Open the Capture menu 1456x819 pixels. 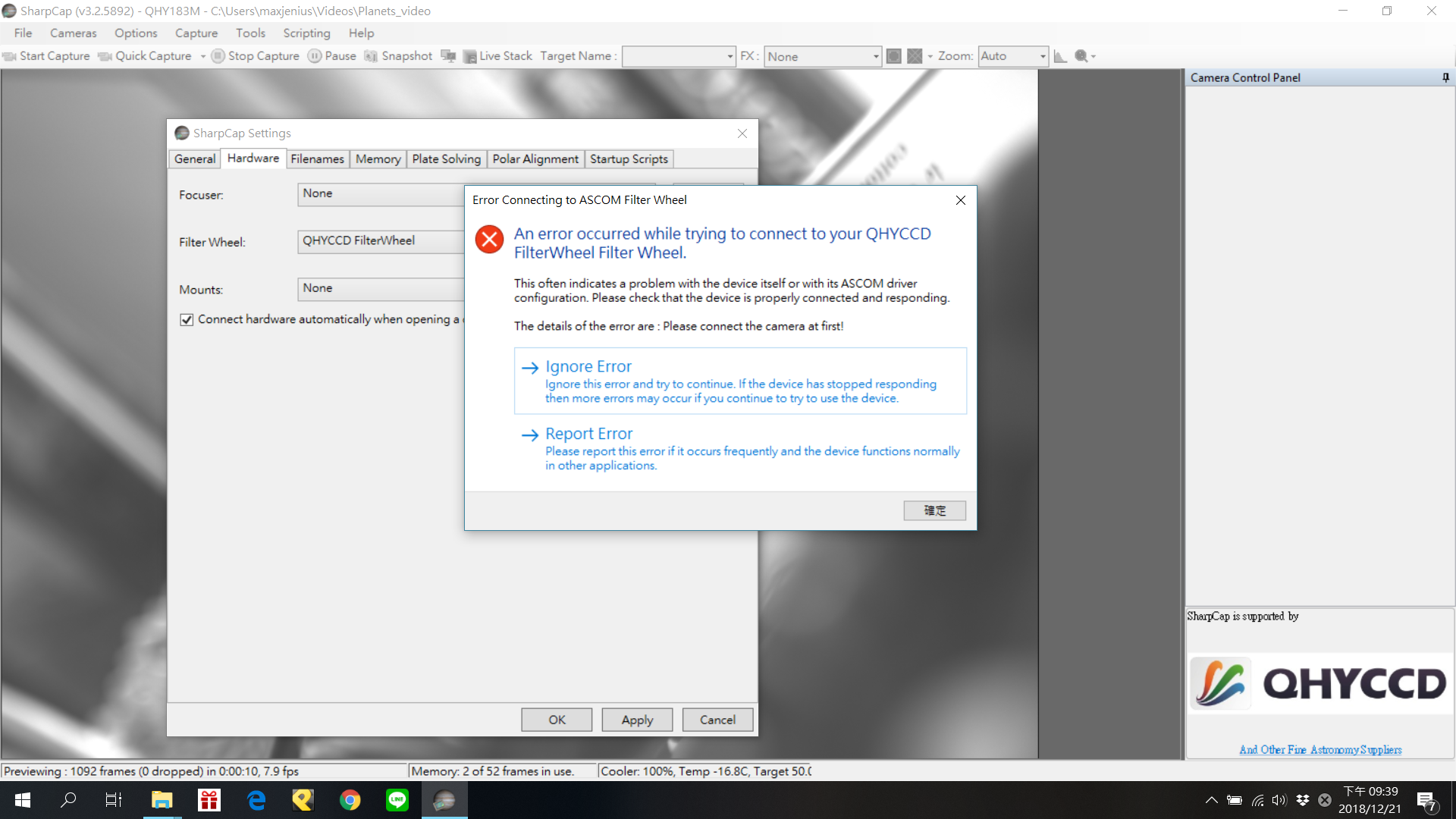(196, 33)
